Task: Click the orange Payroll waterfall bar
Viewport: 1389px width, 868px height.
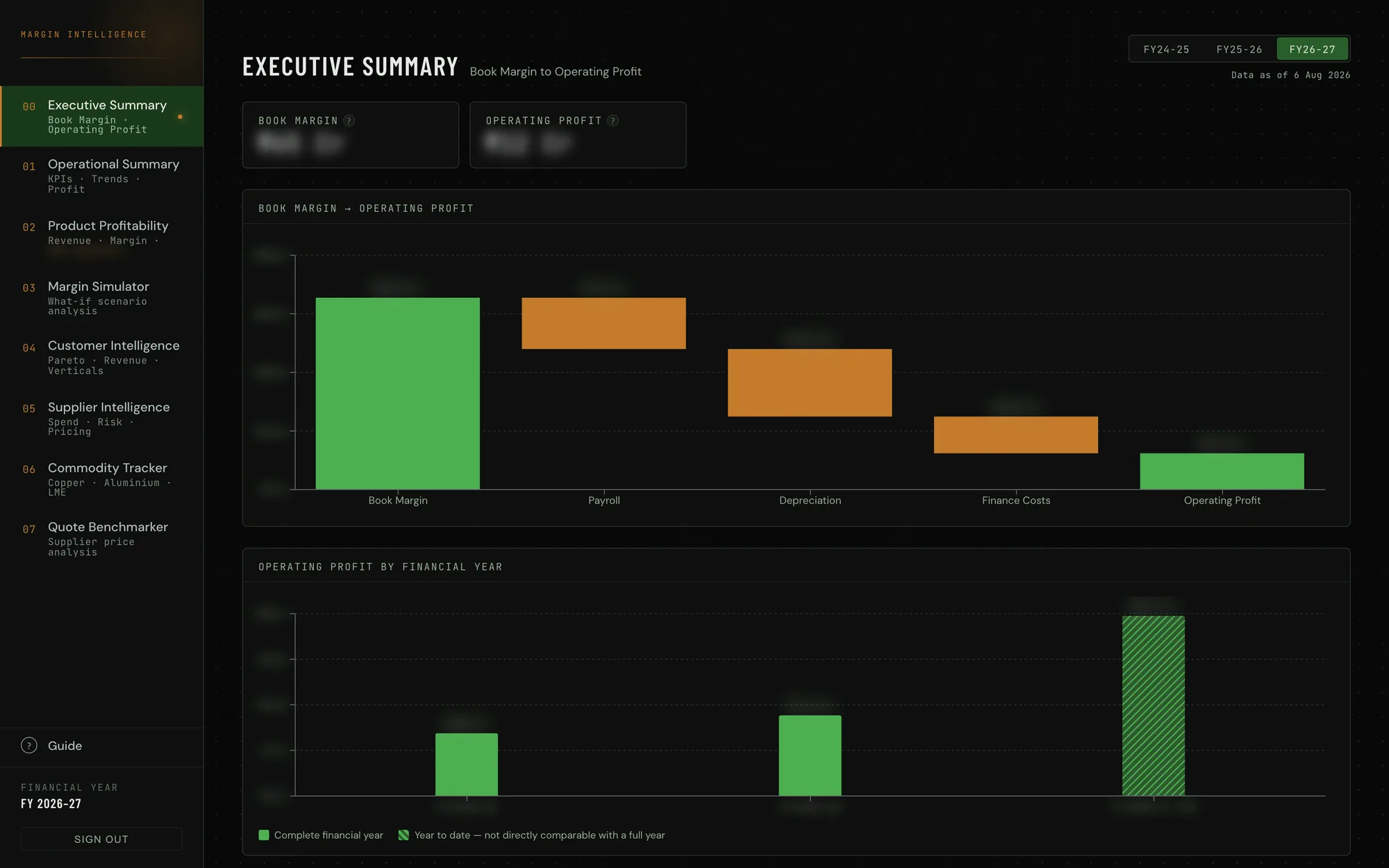Action: point(604,323)
